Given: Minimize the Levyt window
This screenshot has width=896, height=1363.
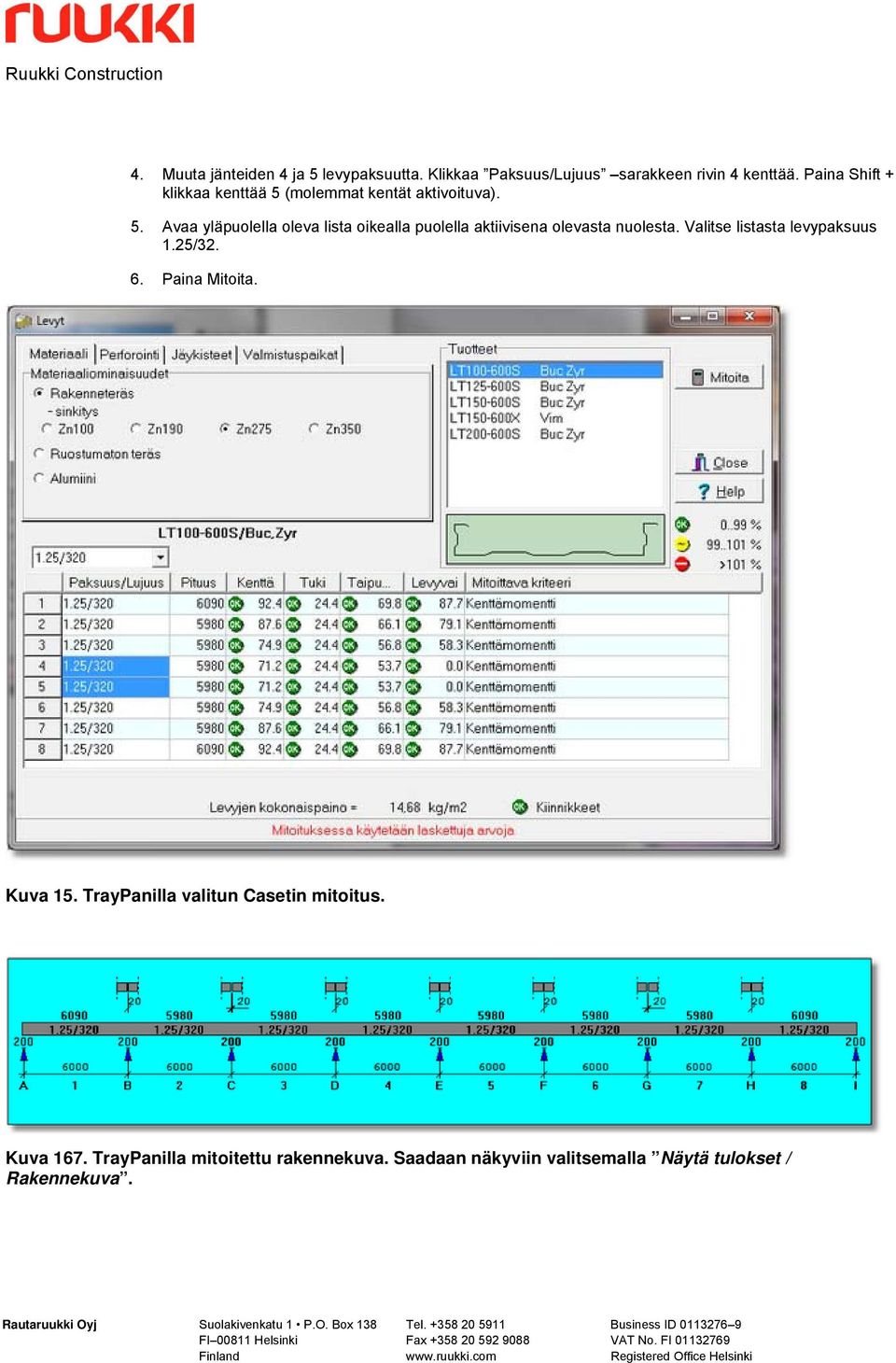Looking at the screenshot, I should point(686,317).
